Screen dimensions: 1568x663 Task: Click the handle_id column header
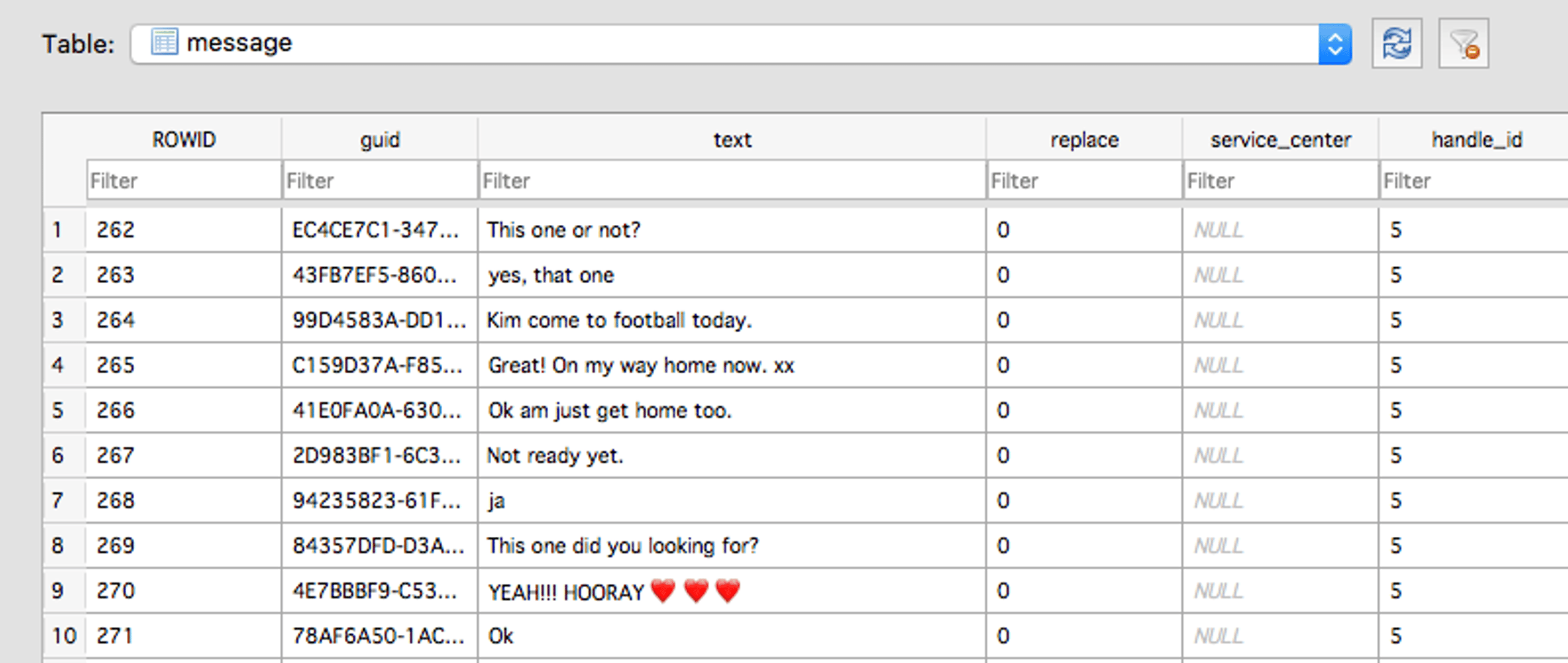click(1476, 140)
